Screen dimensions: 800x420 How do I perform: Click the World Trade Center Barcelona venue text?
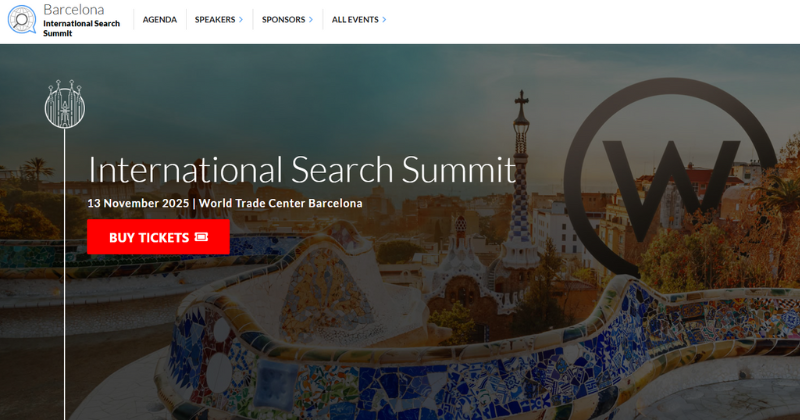[x=281, y=203]
